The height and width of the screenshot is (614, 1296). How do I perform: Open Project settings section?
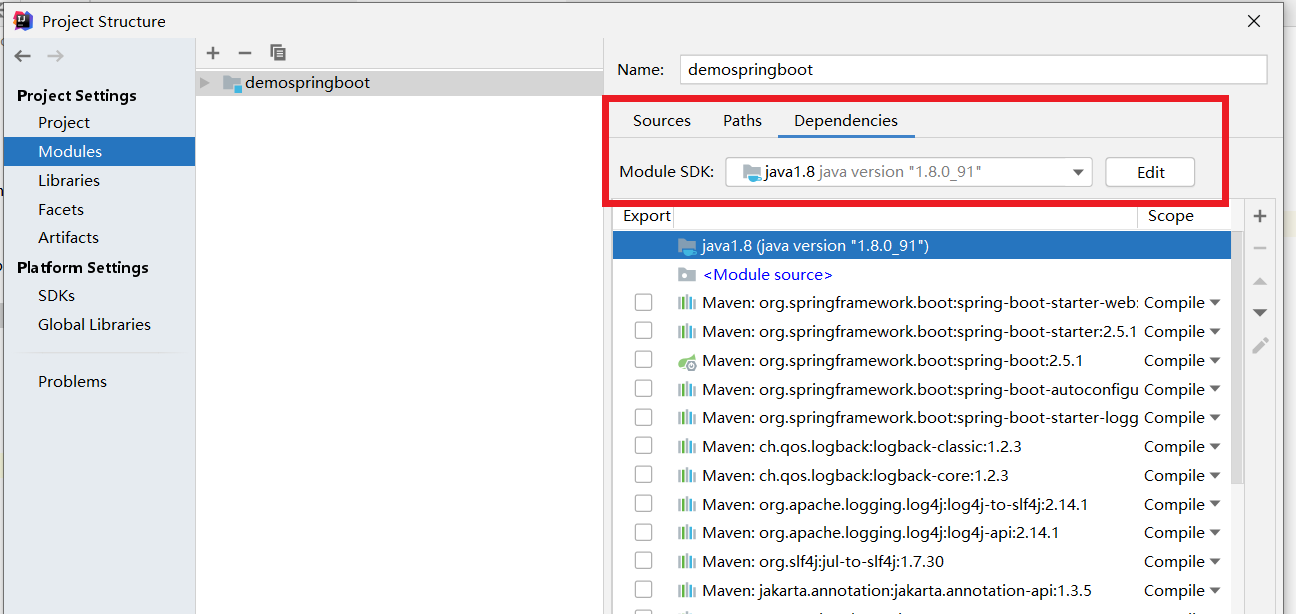click(x=64, y=122)
